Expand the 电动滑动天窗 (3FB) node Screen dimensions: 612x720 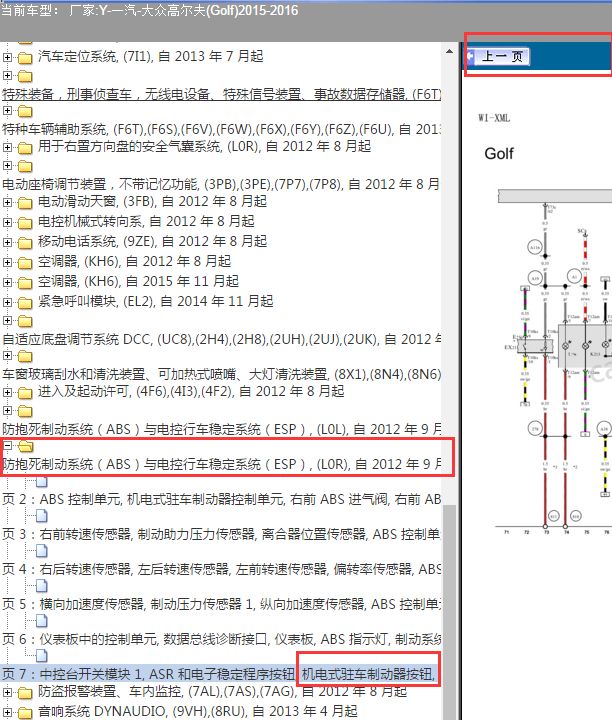coord(7,202)
